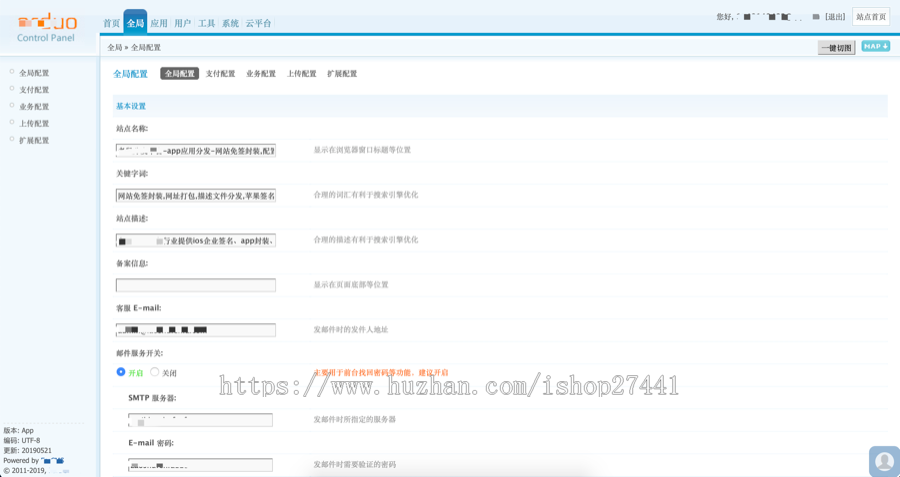Focus the SMTP 服务器 input field

pos(200,420)
